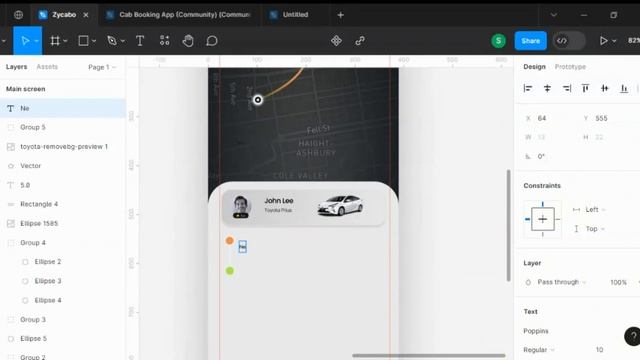Align left in Design panel
Viewport: 640px width, 360px height.
(x=528, y=88)
